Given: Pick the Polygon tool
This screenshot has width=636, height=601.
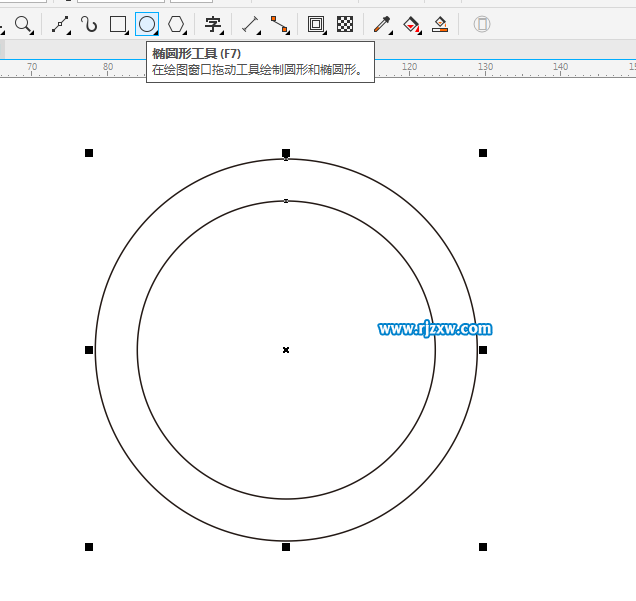Looking at the screenshot, I should tap(176, 24).
